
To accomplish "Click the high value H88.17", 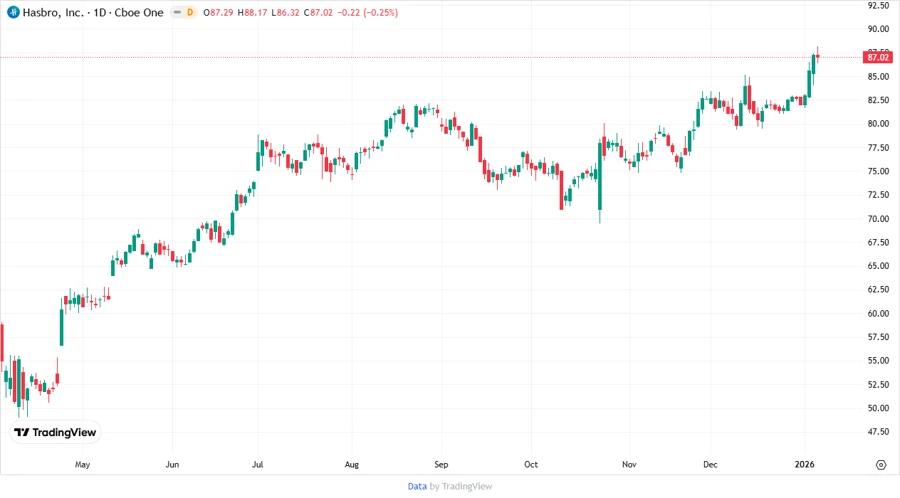I will pyautogui.click(x=252, y=12).
